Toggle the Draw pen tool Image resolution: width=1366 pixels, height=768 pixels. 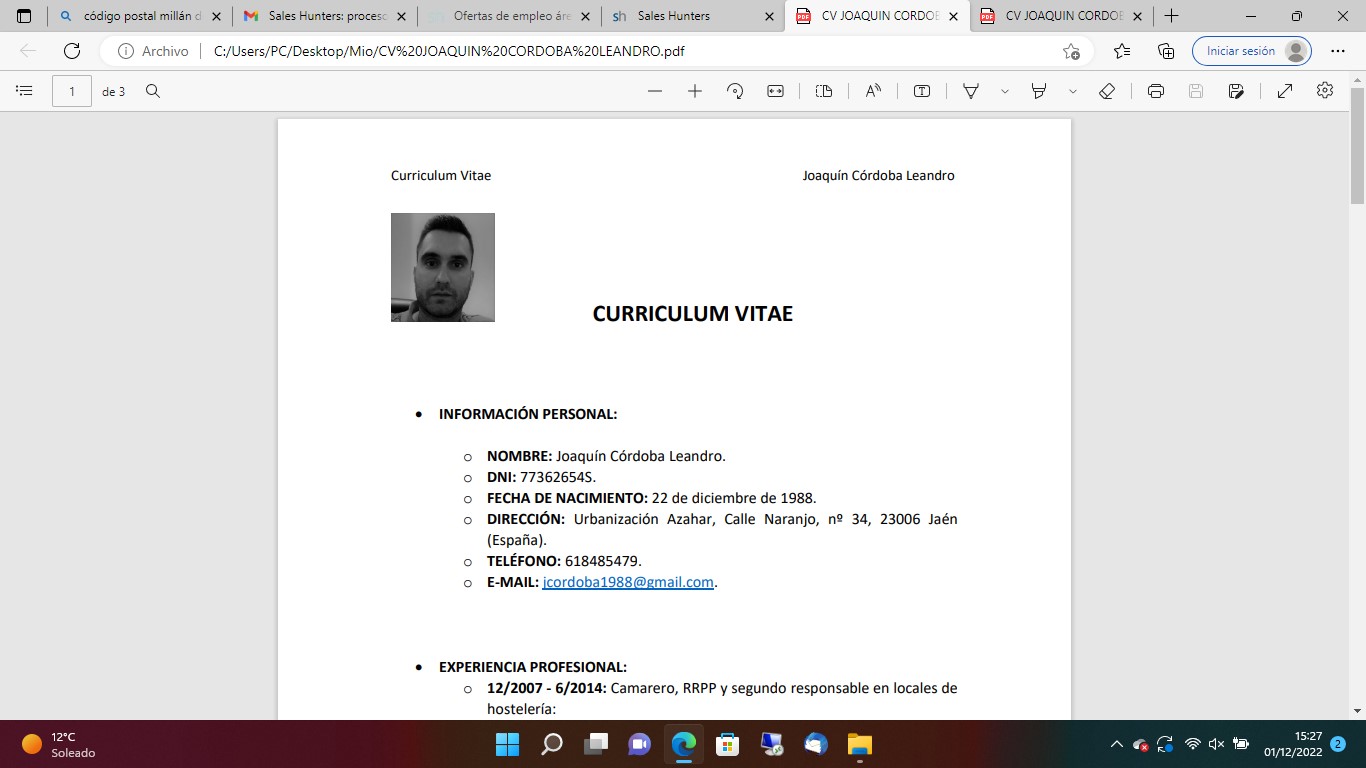pos(970,91)
